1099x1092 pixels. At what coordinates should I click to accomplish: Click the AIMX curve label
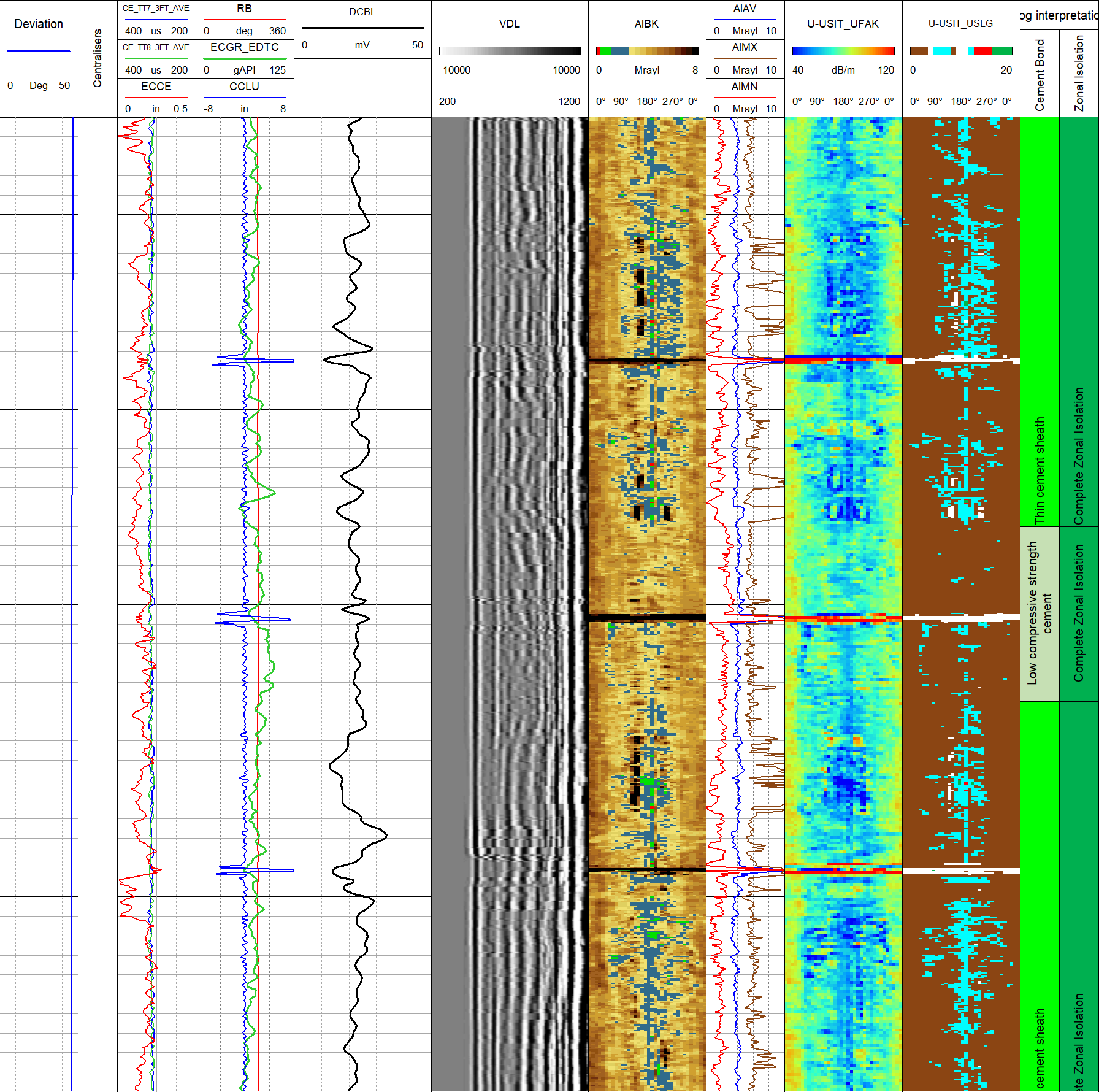(745, 47)
